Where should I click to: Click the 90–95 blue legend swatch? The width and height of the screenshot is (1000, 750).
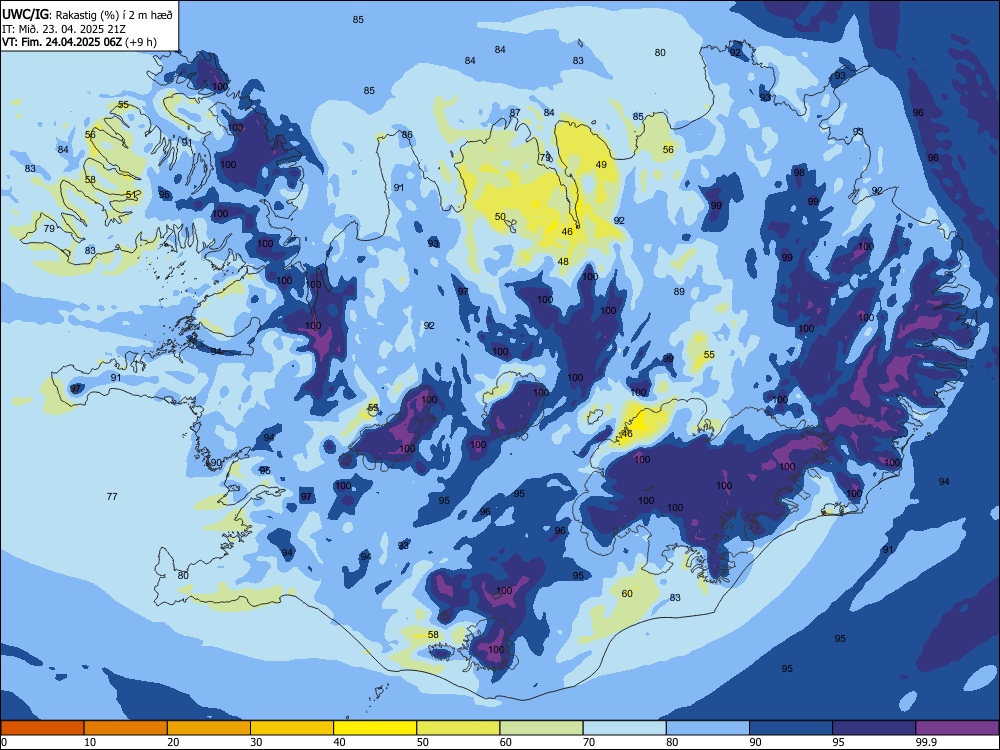point(791,728)
